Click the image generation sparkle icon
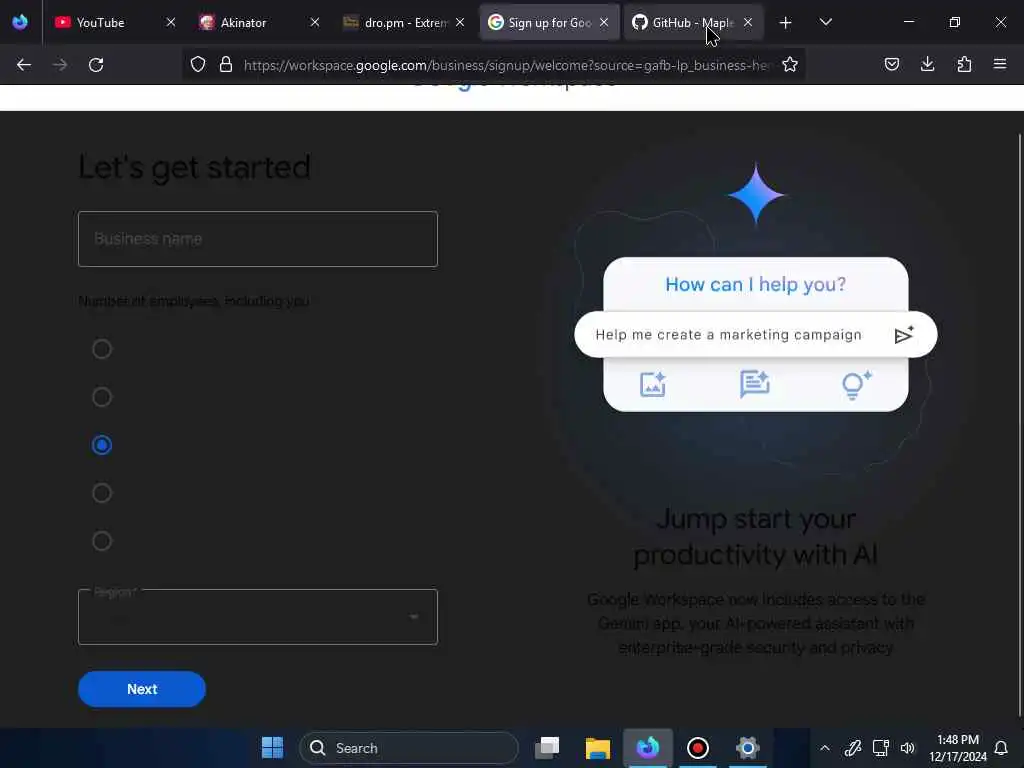Image resolution: width=1024 pixels, height=768 pixels. coord(652,385)
